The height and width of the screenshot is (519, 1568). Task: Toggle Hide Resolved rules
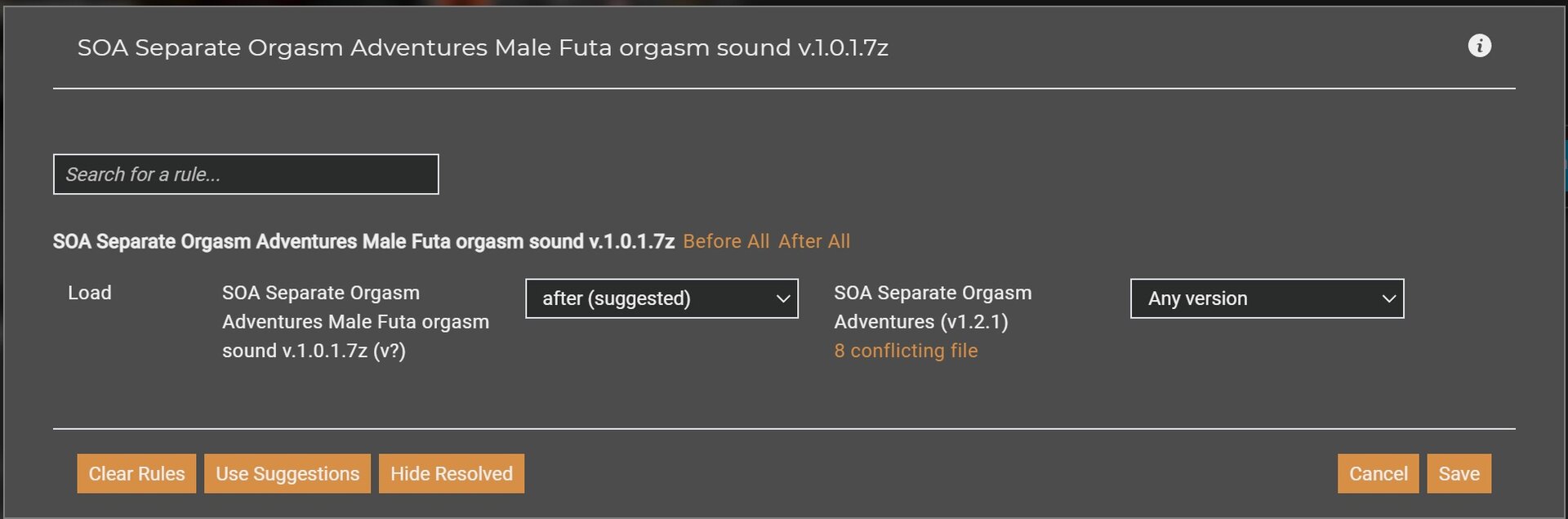tap(451, 473)
